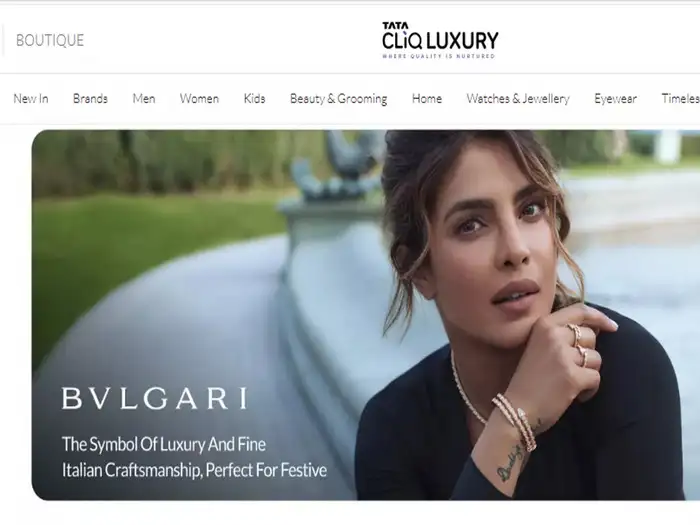Click the Where Quality Is Nurtured tagline
This screenshot has height=525, width=700.
[438, 56]
